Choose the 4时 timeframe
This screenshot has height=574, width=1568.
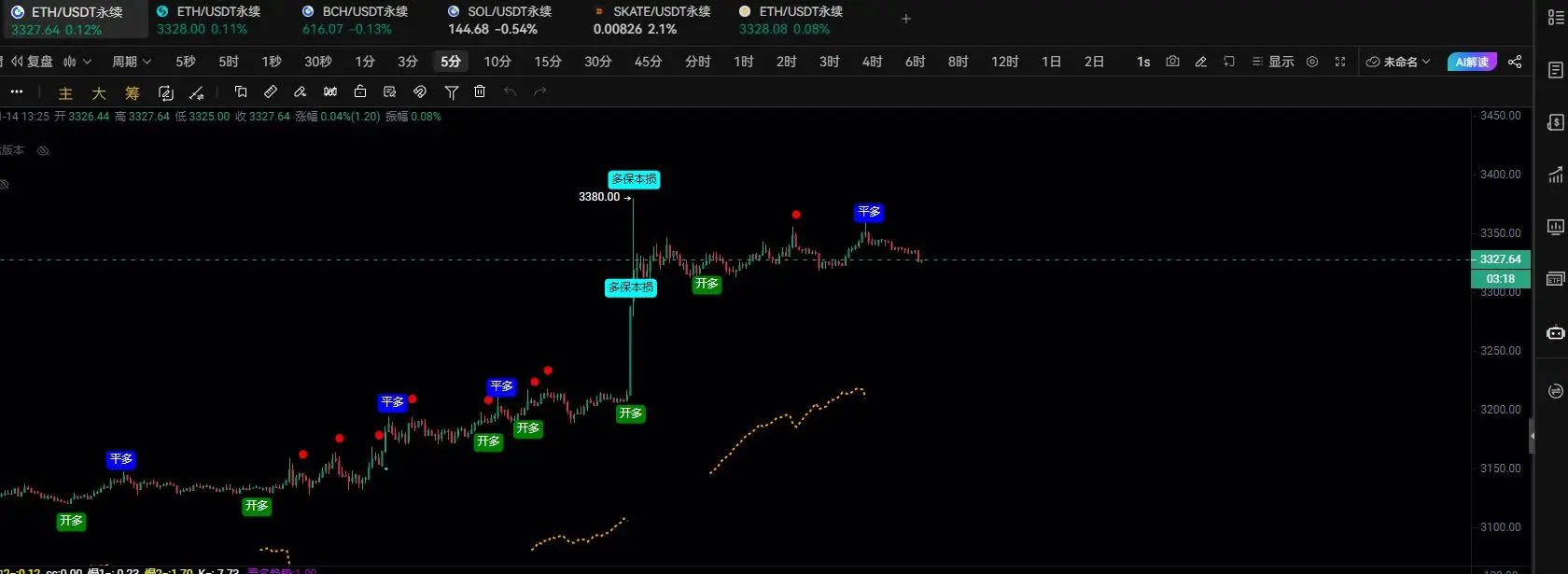click(873, 62)
